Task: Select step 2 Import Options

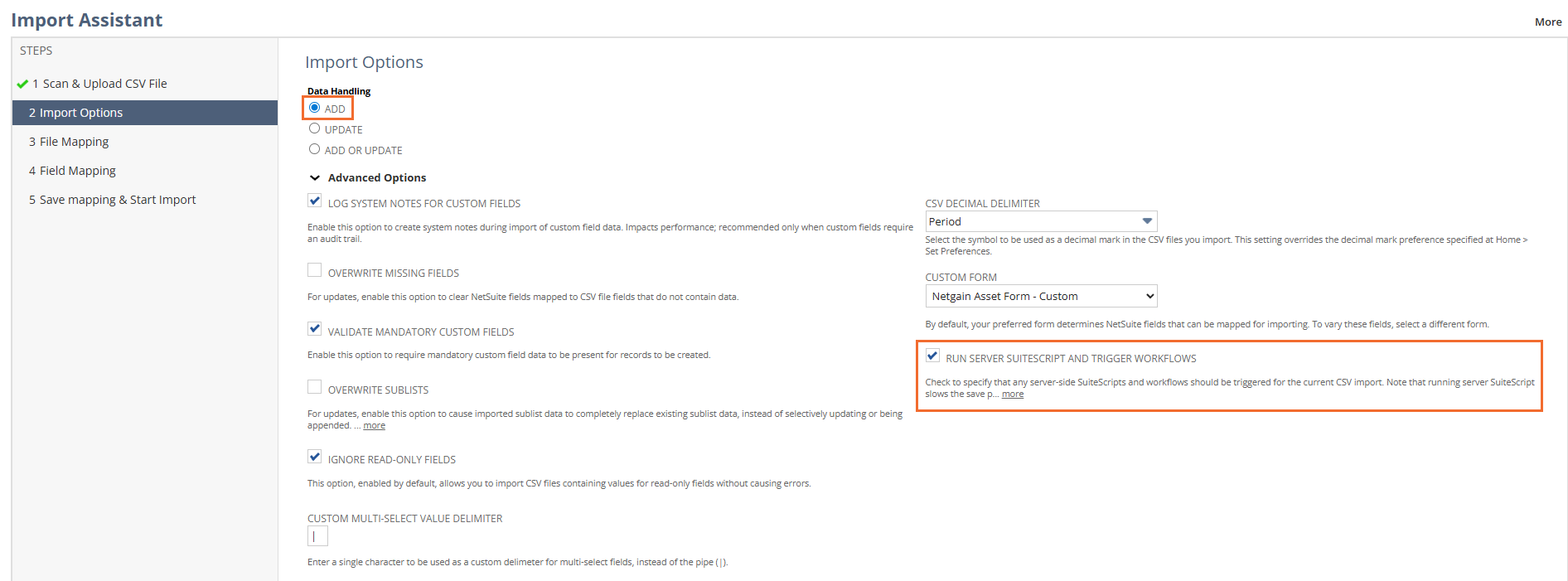Action: [x=145, y=113]
